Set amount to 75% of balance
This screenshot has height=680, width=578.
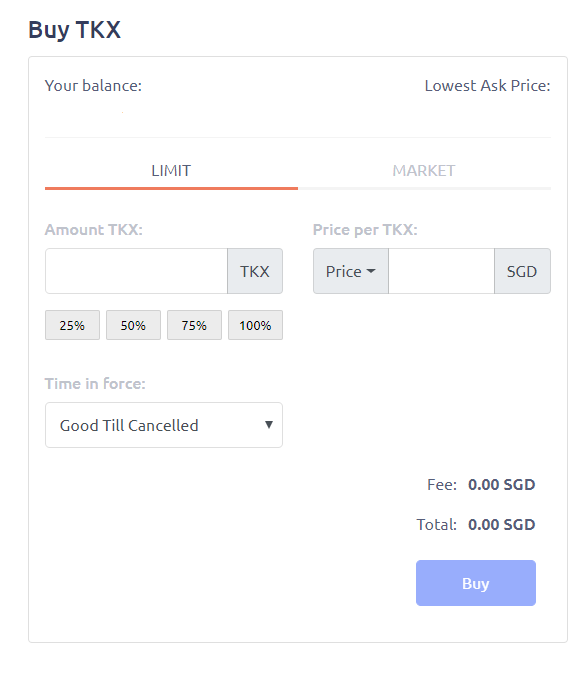pyautogui.click(x=194, y=325)
